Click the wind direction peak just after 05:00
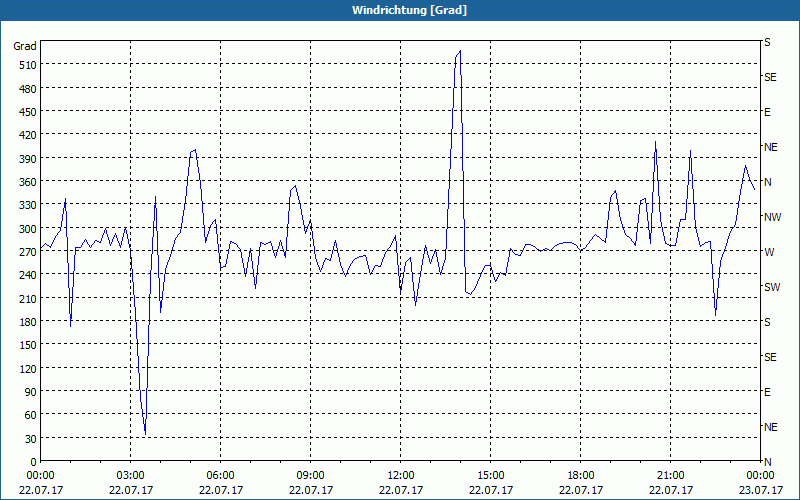 pos(195,150)
